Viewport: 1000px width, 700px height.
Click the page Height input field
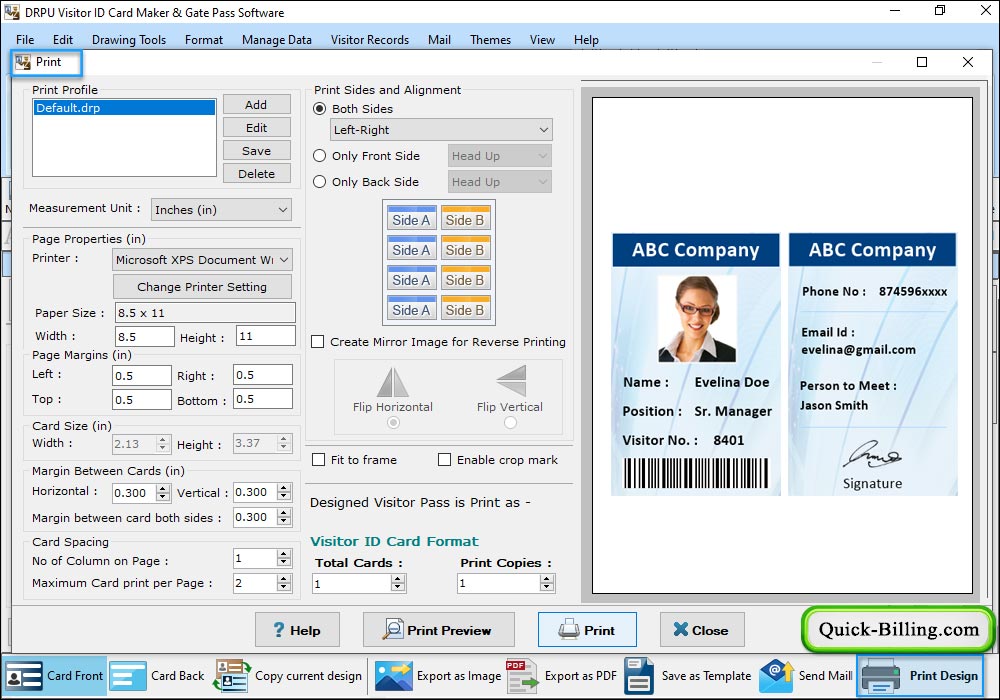click(266, 336)
